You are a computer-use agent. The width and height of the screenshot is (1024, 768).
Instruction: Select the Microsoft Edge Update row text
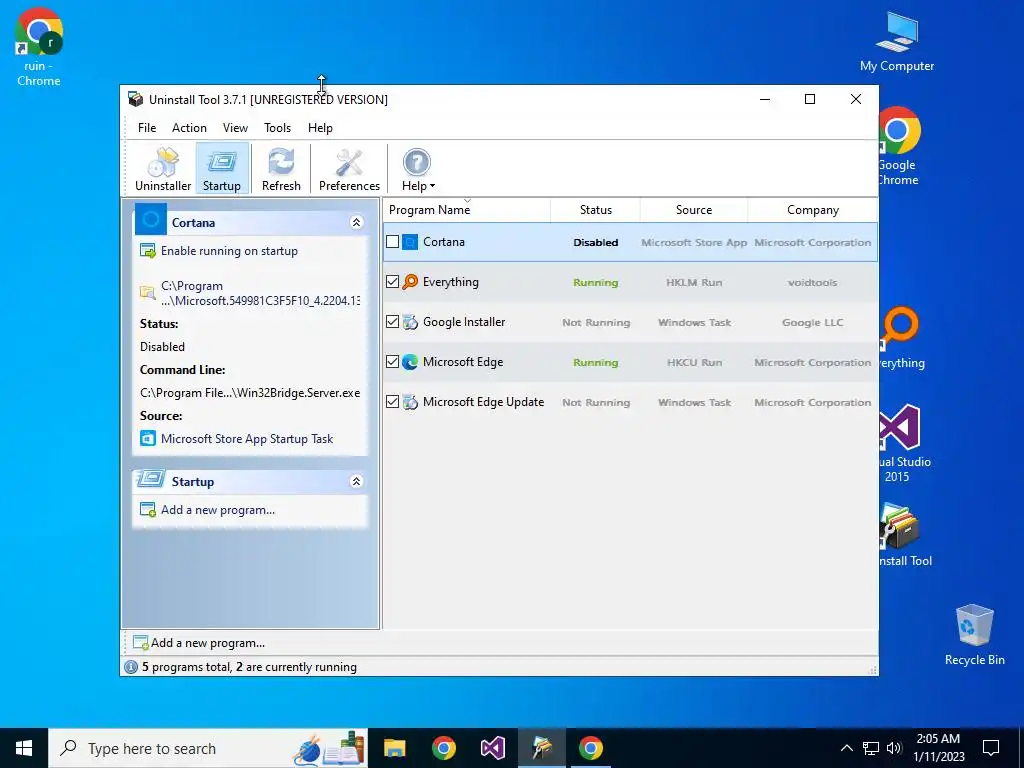pos(483,402)
